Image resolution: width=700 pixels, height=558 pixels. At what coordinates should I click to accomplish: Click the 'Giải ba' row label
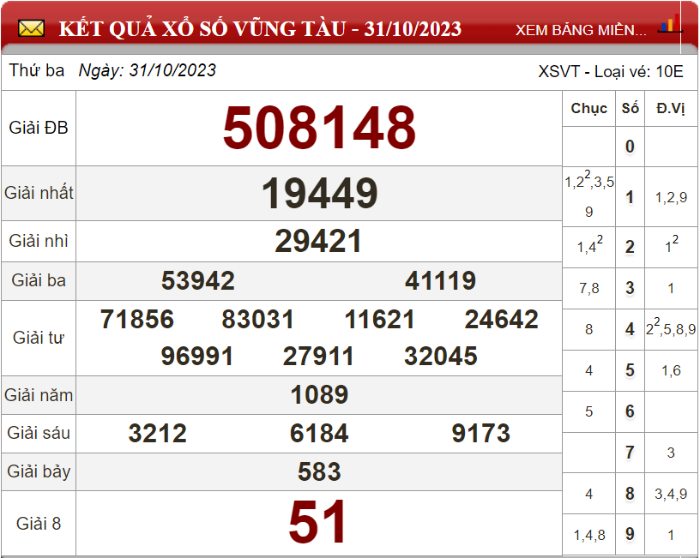click(38, 281)
